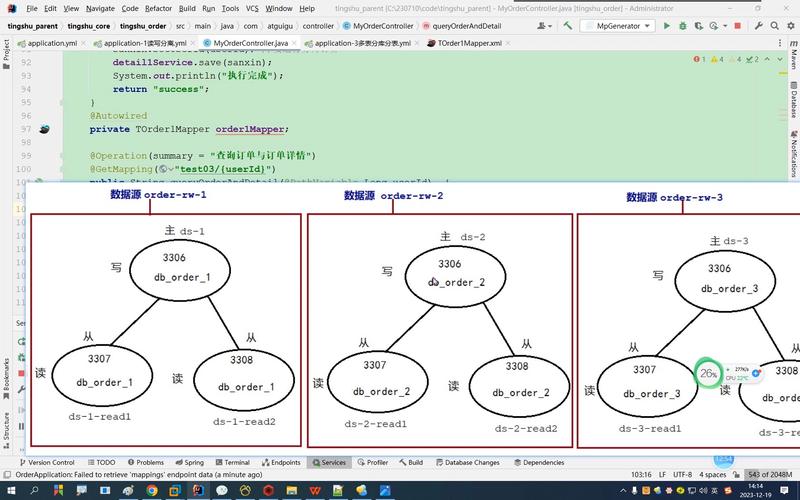This screenshot has width=800, height=500.
Task: Open Project Structure wrench icon
Action: click(x=759, y=26)
